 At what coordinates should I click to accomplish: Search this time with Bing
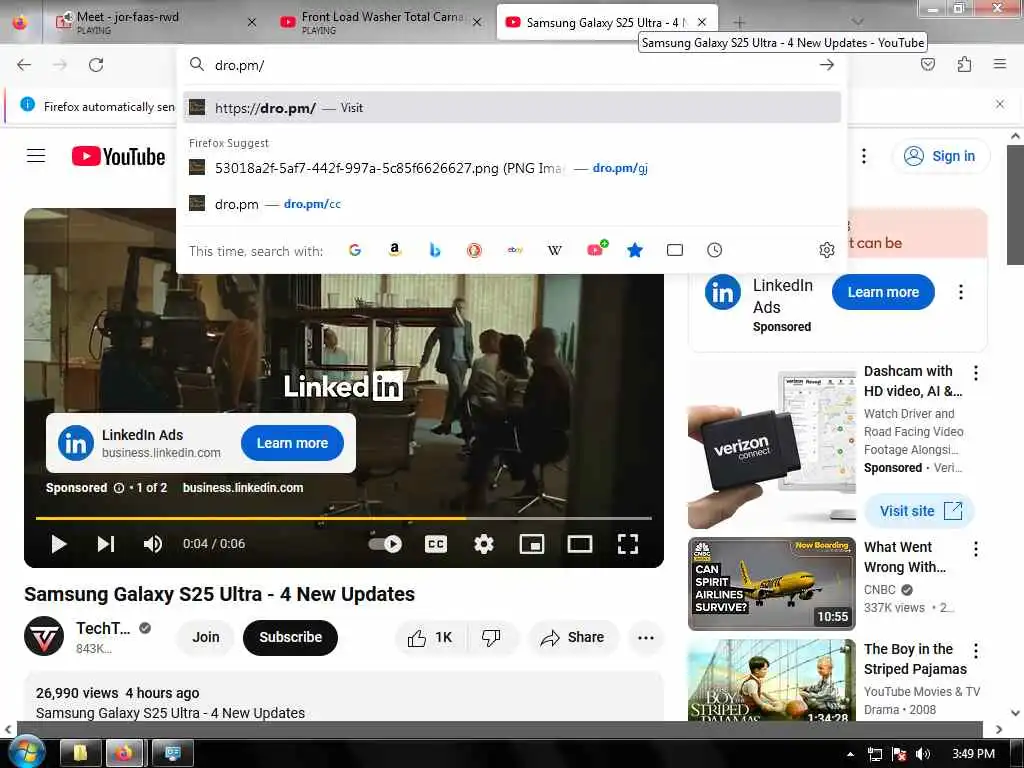coord(434,250)
